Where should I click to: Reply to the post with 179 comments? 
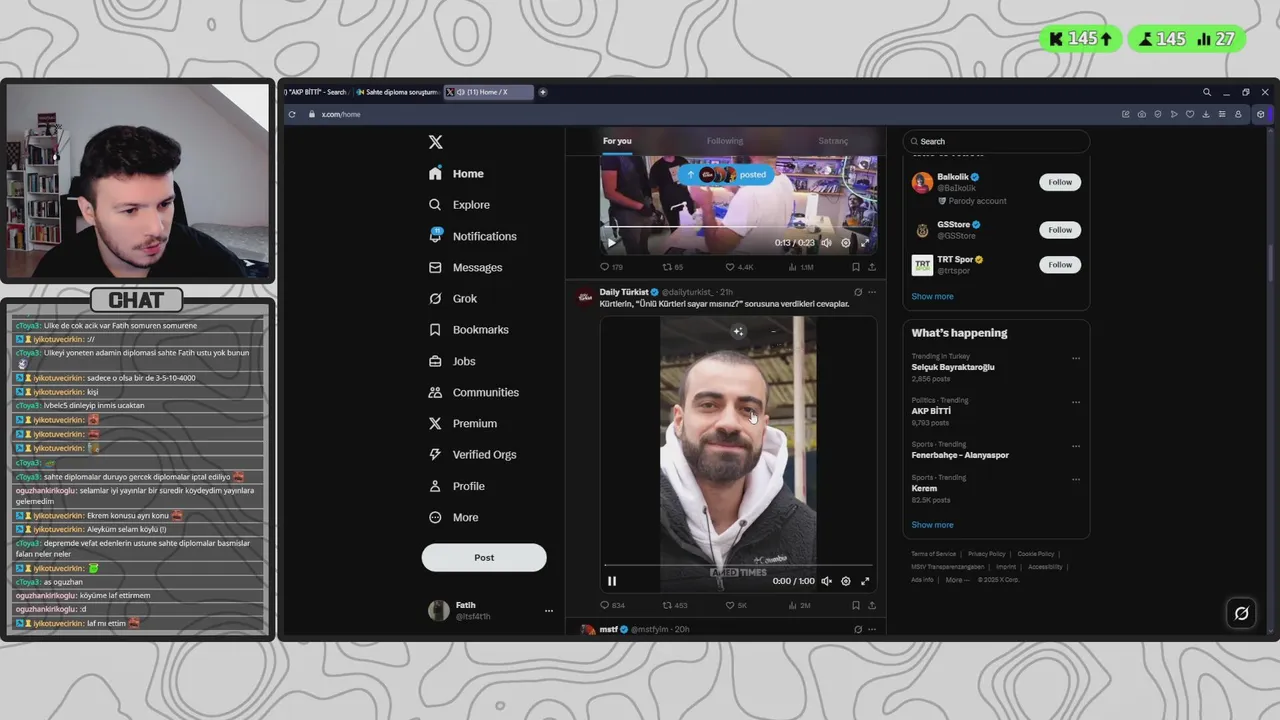click(604, 267)
